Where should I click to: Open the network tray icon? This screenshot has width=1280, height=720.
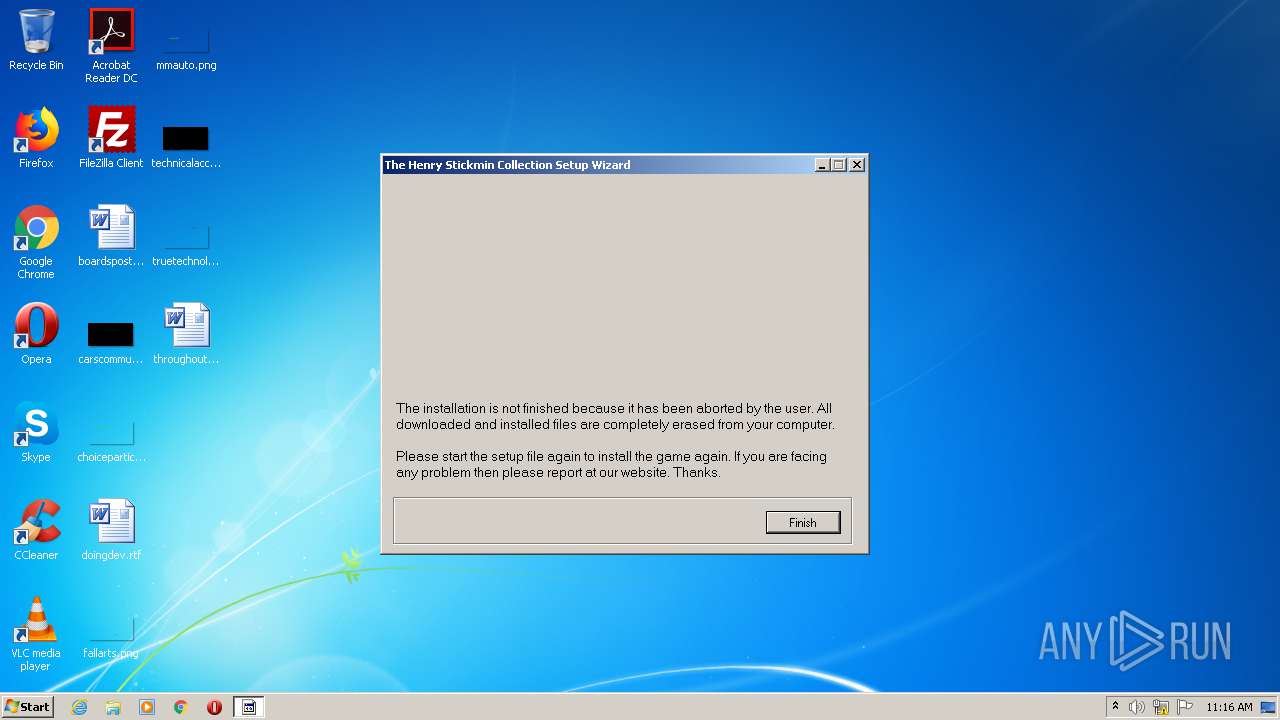pyautogui.click(x=1161, y=707)
